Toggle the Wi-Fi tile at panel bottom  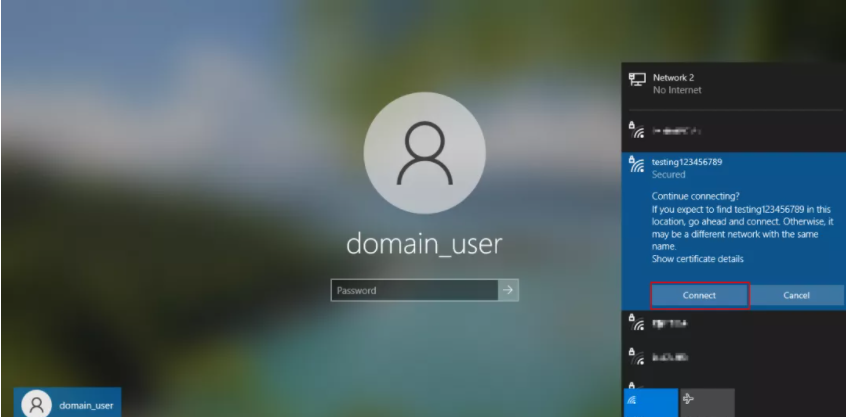[650, 402]
